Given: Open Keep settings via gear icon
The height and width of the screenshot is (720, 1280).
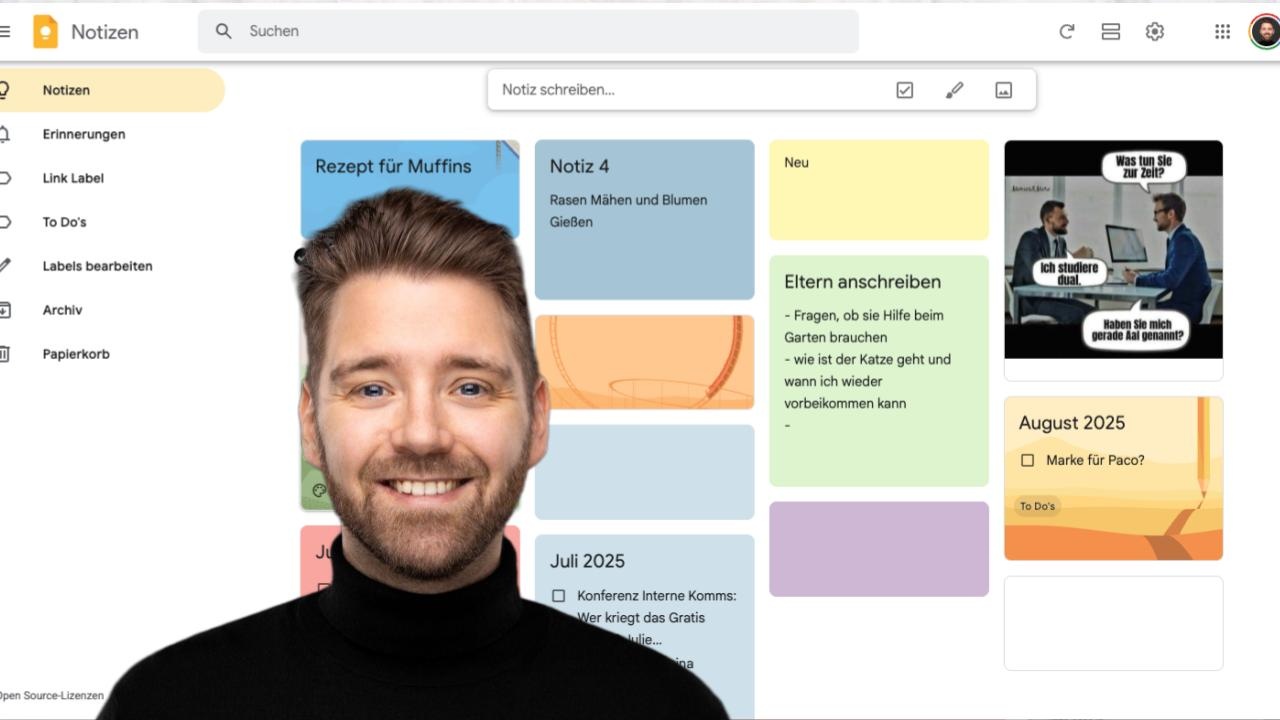Looking at the screenshot, I should [1154, 31].
